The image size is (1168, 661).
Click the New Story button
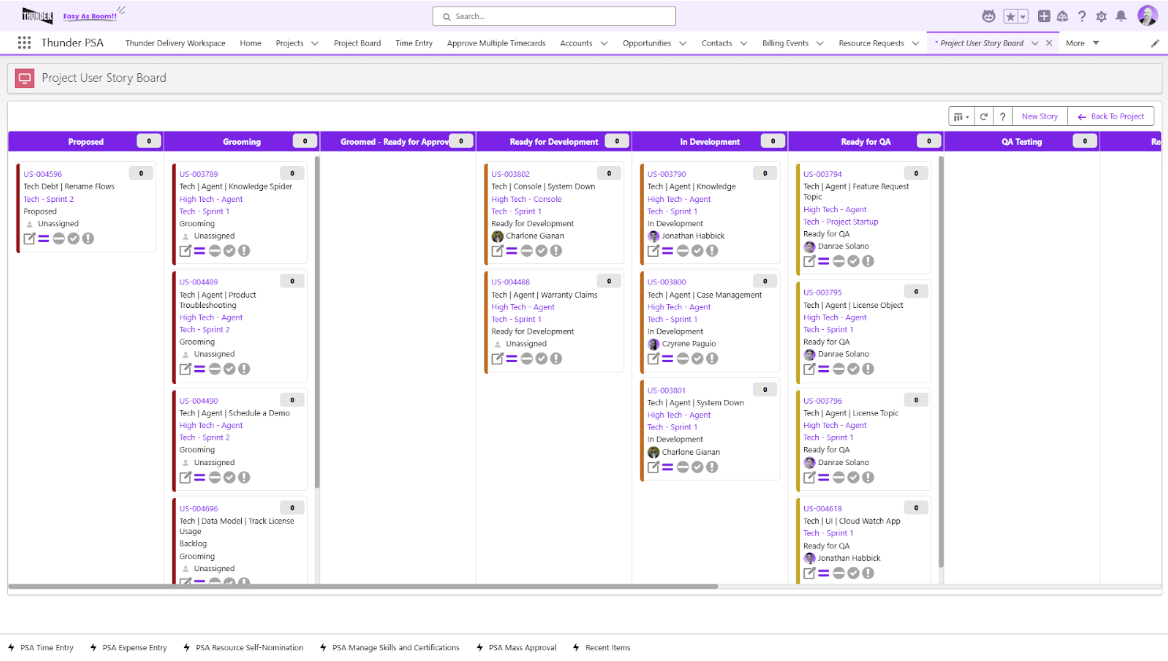pyautogui.click(x=1039, y=116)
